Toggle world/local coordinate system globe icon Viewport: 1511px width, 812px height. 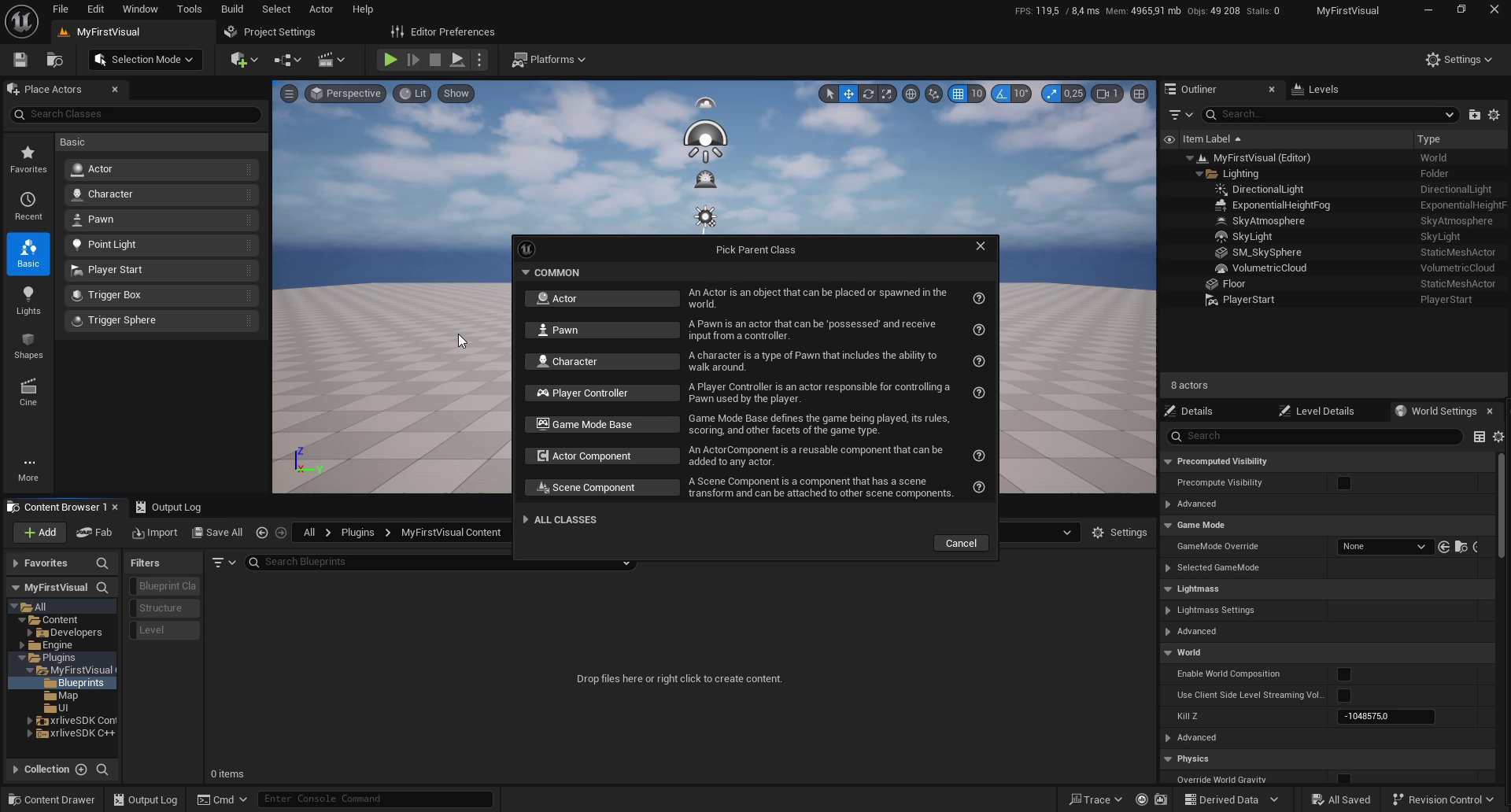pyautogui.click(x=911, y=94)
